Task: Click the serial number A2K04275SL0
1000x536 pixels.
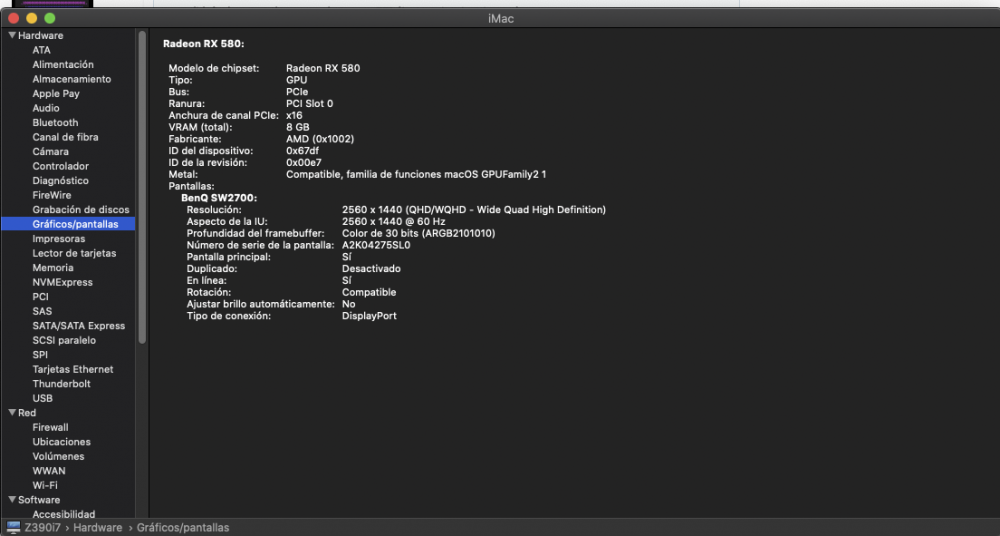Action: pyautogui.click(x=376, y=245)
